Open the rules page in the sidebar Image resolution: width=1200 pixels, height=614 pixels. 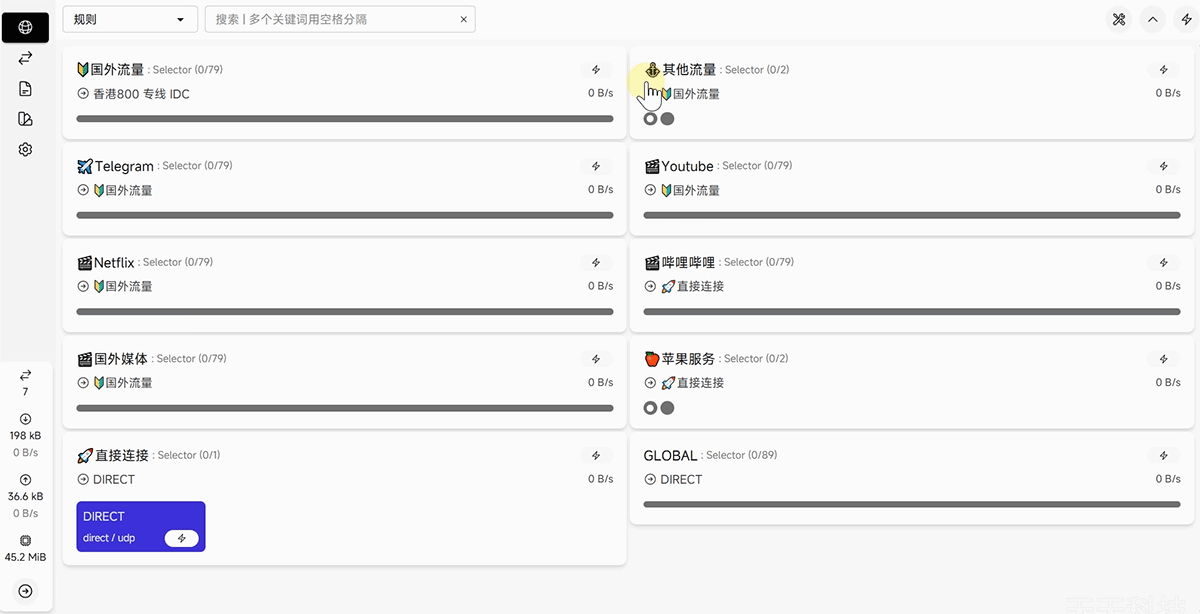point(25,119)
